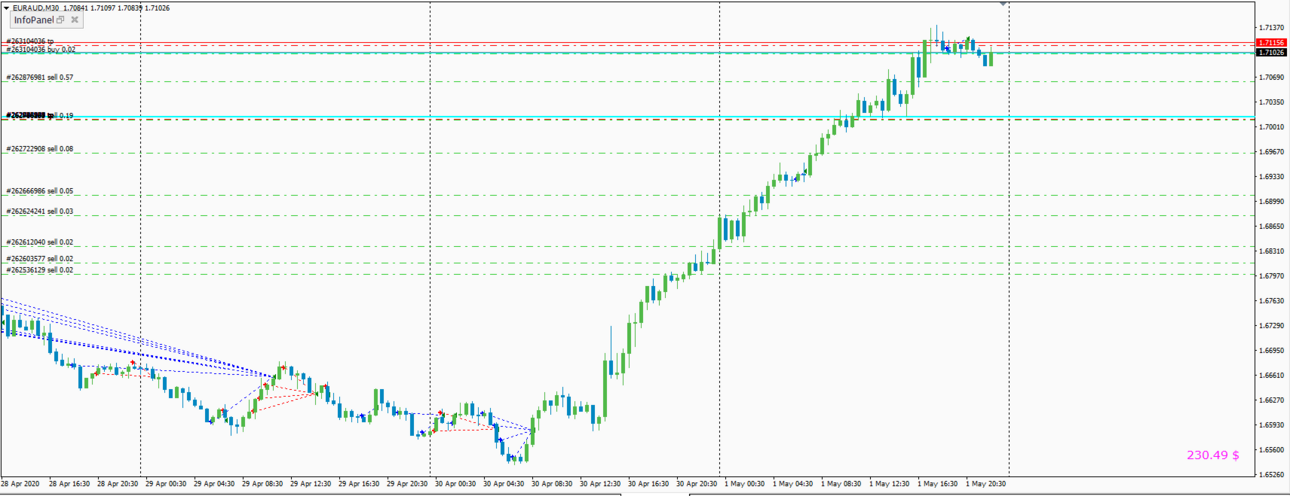This screenshot has height=496, width=1290.
Task: Select order label #262624241 sell 0.03
Action: point(40,212)
